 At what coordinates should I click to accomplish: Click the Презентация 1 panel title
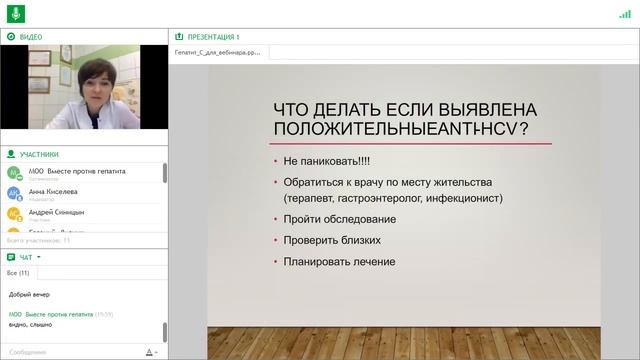tap(213, 37)
